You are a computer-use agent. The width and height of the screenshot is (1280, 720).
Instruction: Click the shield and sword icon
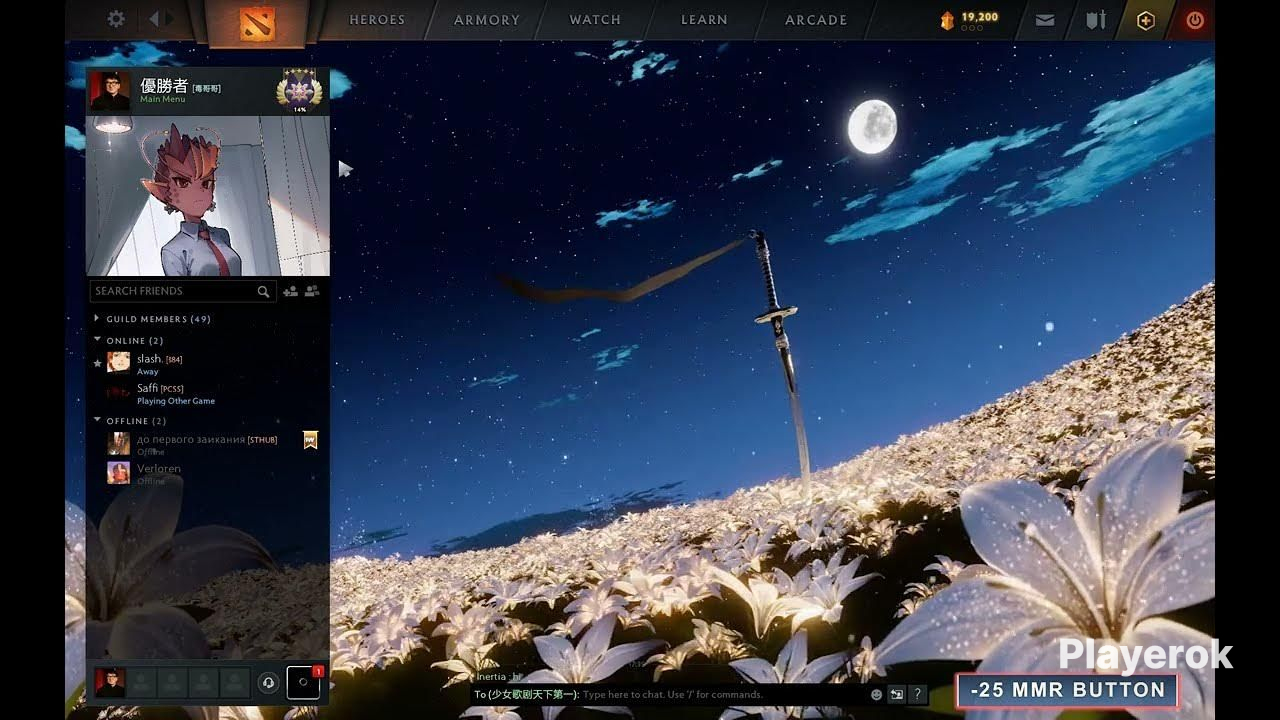tap(1096, 20)
